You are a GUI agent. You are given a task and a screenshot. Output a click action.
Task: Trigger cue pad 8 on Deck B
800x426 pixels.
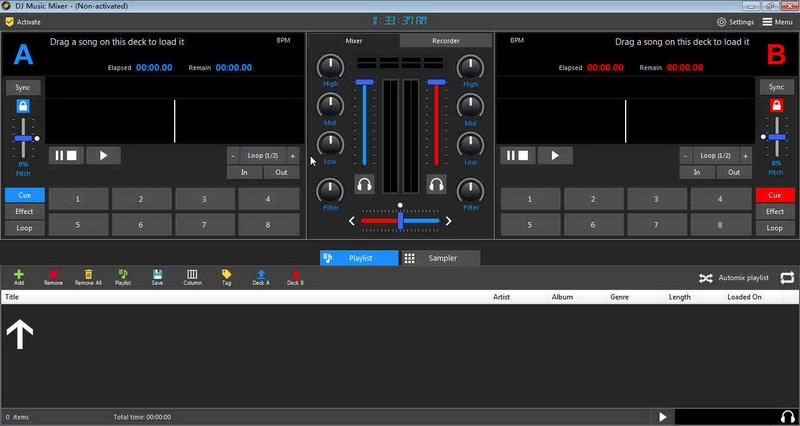[x=720, y=224]
